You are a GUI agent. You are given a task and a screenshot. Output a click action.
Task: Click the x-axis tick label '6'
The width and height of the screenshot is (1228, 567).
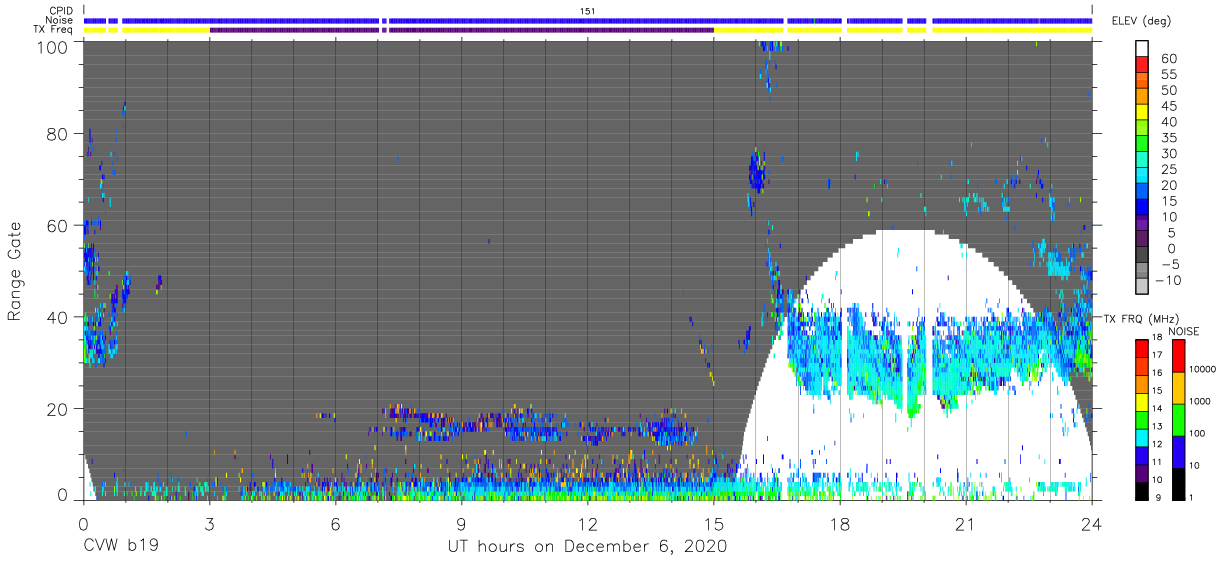[335, 524]
